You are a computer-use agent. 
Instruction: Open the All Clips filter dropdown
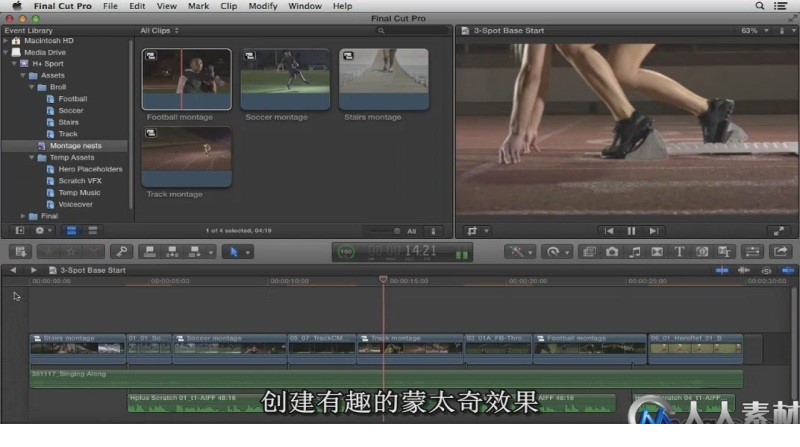tap(160, 31)
